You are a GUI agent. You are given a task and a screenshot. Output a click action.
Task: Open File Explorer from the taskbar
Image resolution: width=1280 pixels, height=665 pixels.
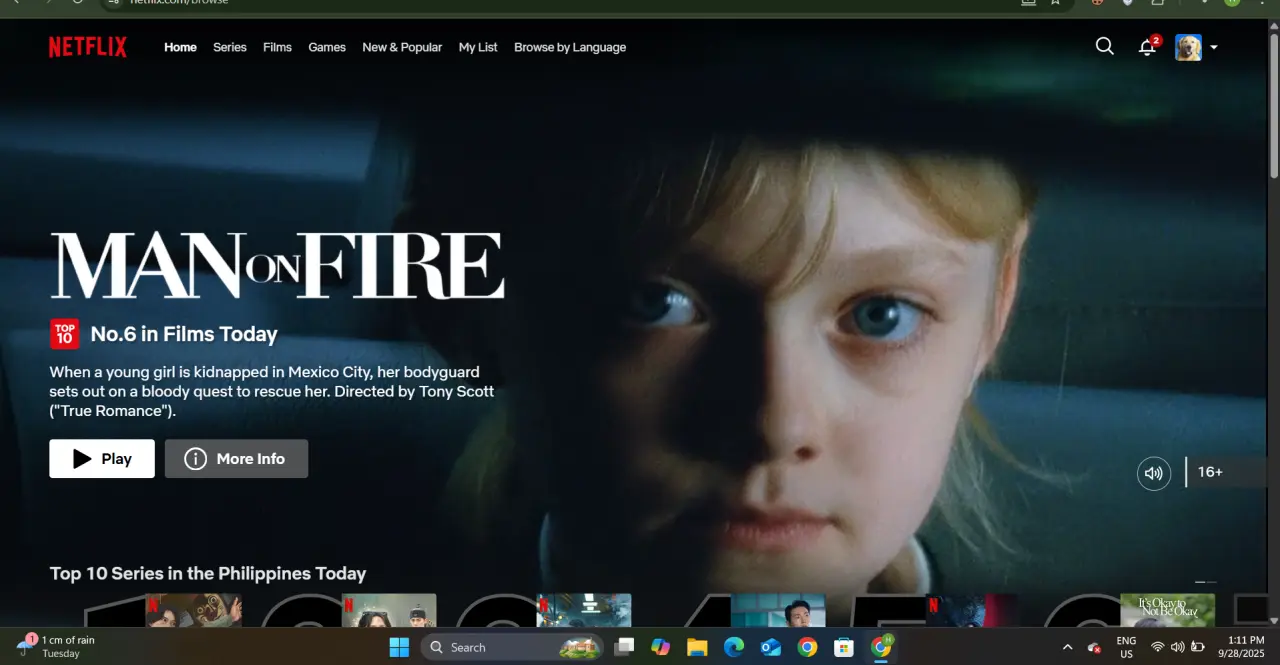(697, 647)
